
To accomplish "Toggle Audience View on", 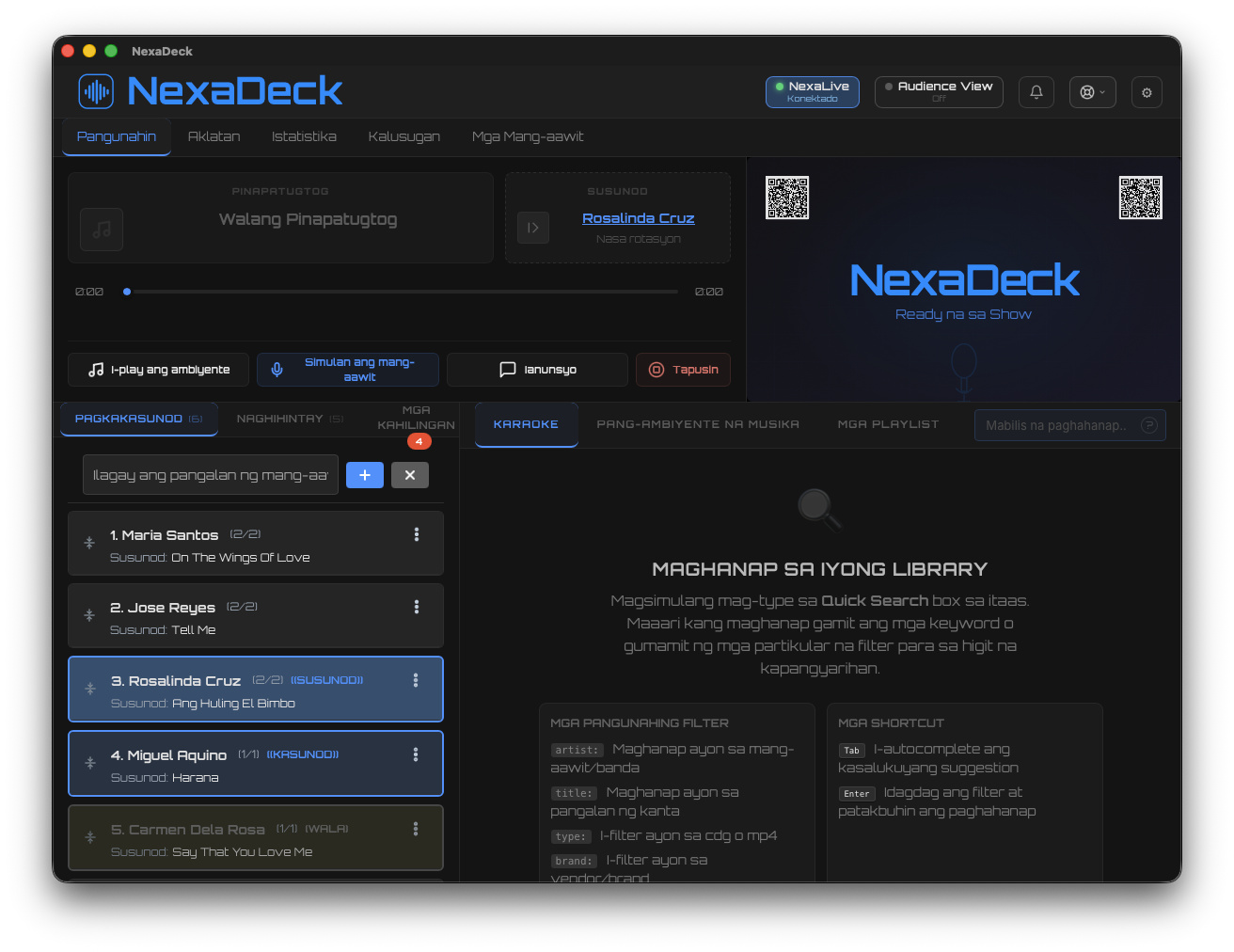I will pos(939,92).
